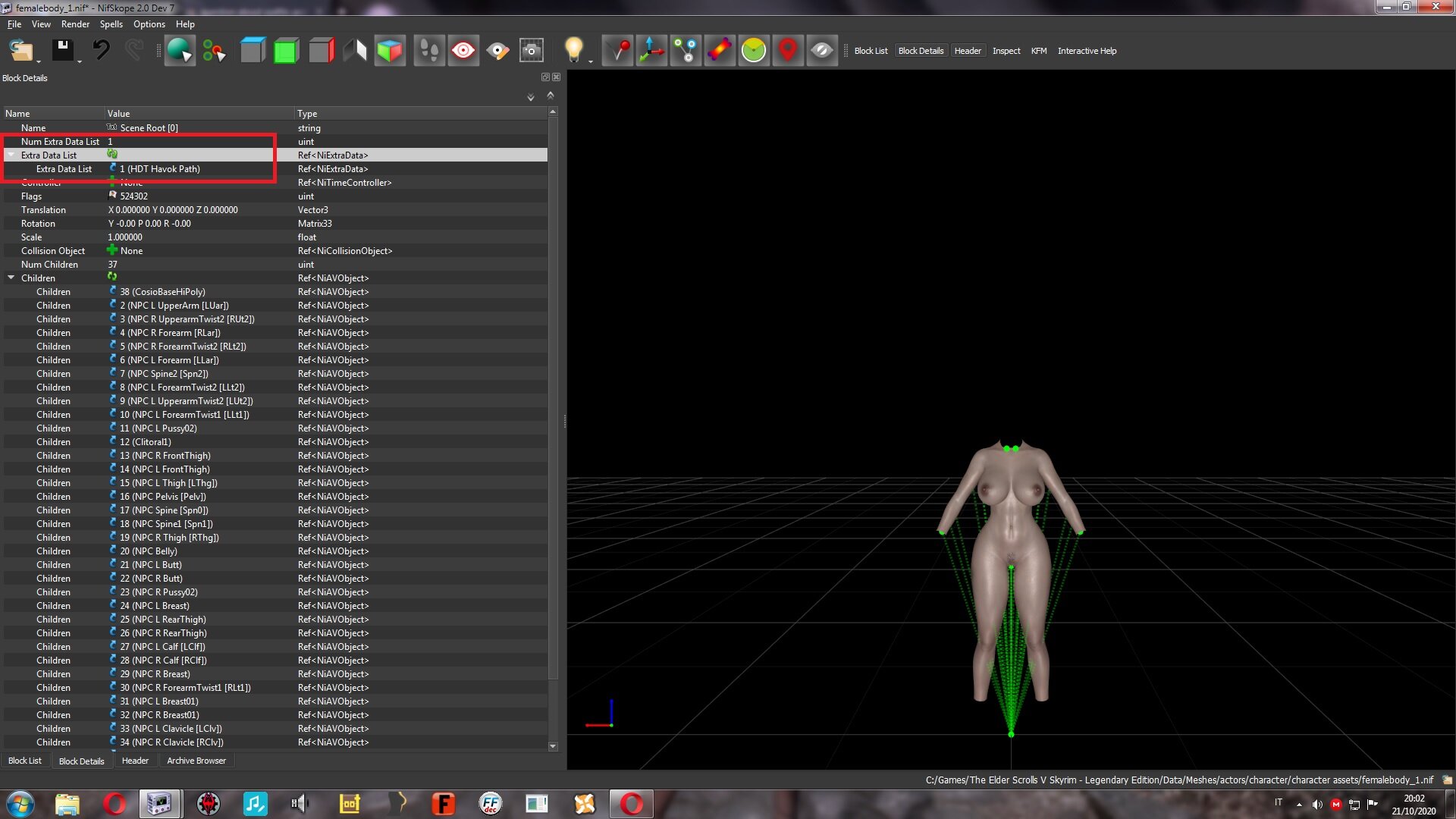Image resolution: width=1456 pixels, height=819 pixels.
Task: Click the Screenshot camera icon
Action: click(532, 51)
